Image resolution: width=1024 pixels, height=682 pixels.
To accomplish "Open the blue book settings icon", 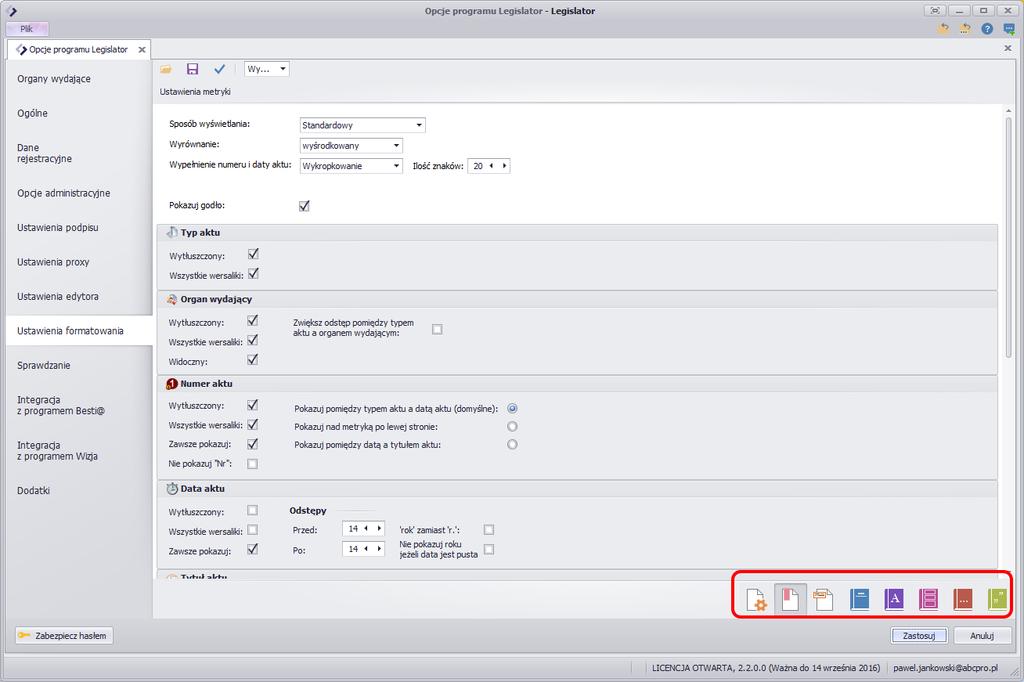I will pyautogui.click(x=859, y=599).
